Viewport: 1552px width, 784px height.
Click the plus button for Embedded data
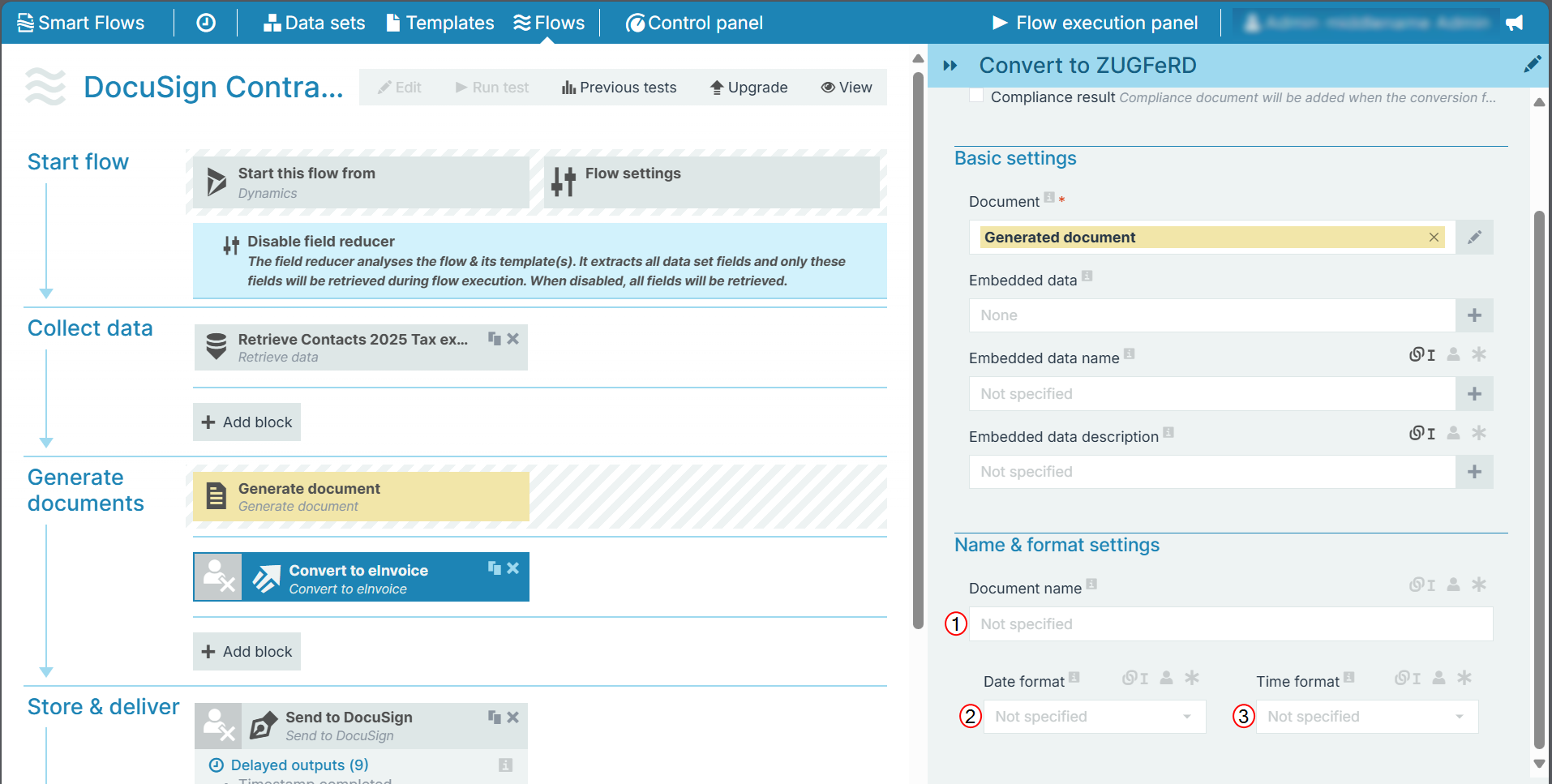1474,315
